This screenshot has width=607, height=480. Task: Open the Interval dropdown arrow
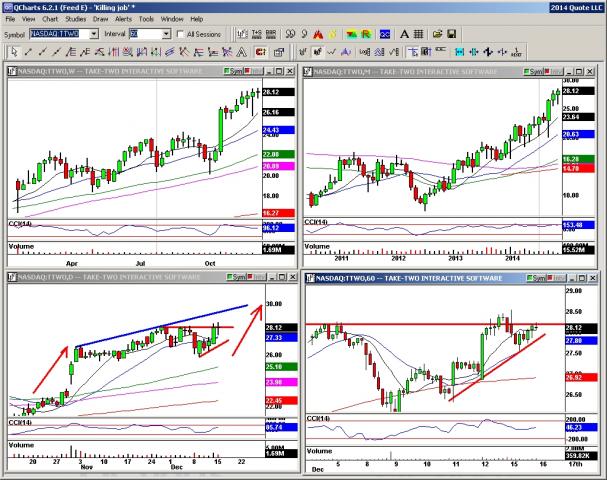166,34
